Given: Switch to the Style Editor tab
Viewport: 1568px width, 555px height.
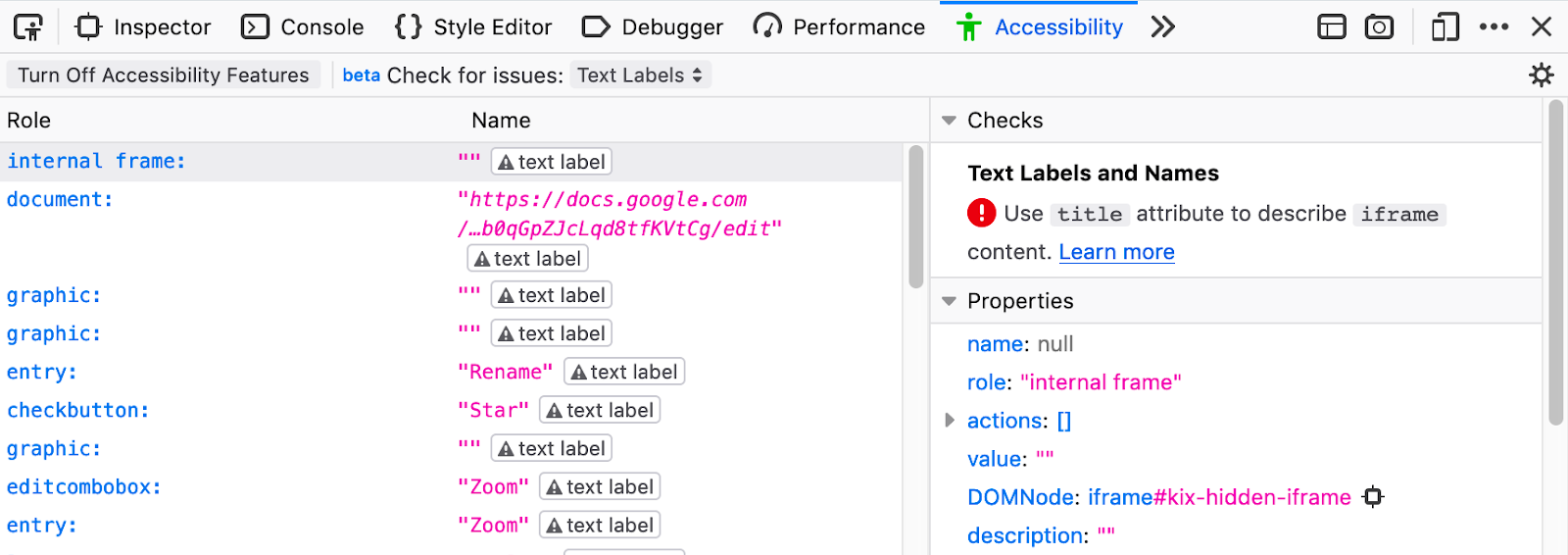Looking at the screenshot, I should pyautogui.click(x=473, y=26).
